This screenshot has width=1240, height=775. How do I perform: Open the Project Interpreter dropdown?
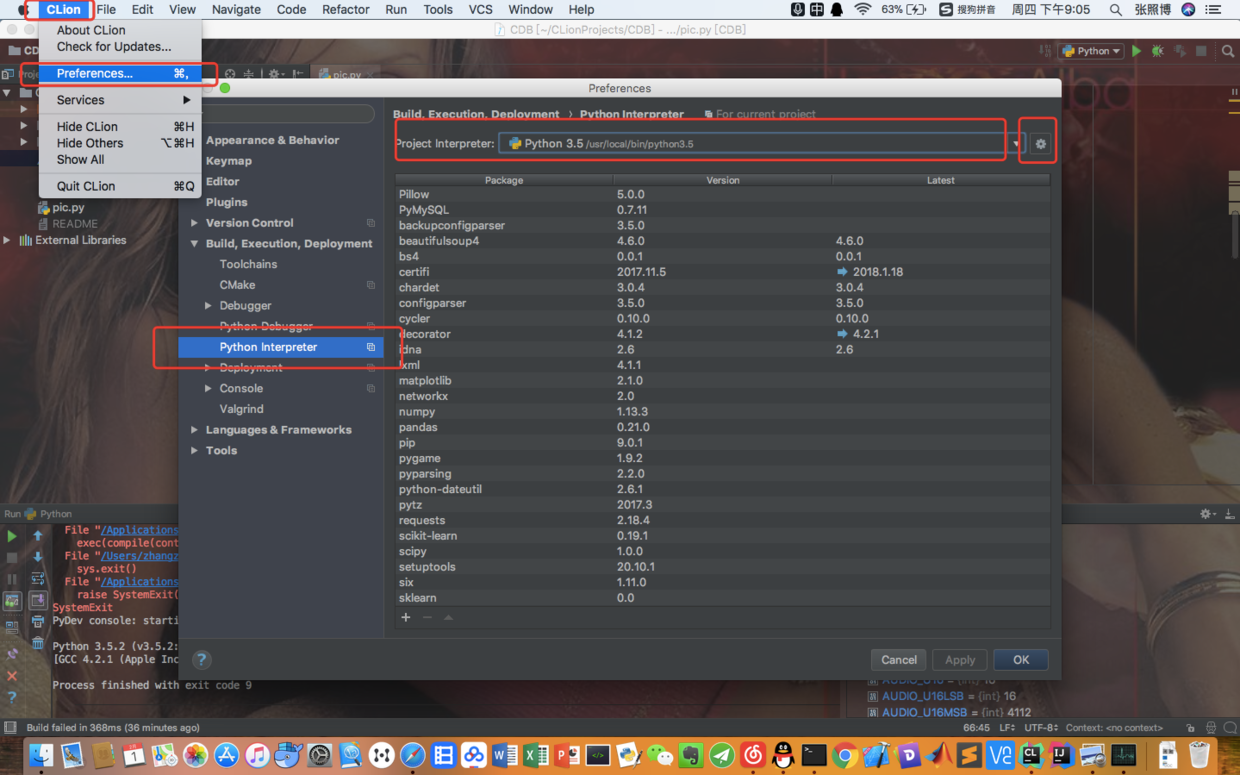(761, 144)
